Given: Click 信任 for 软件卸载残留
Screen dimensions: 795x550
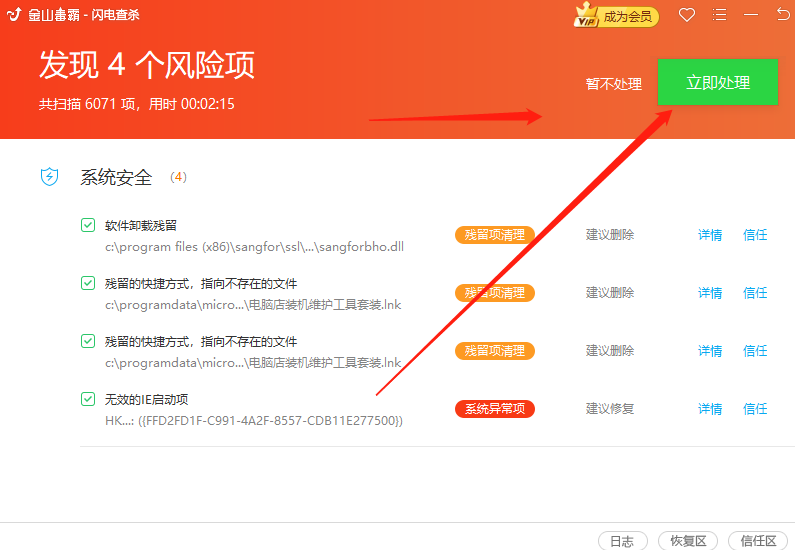Looking at the screenshot, I should tap(755, 235).
